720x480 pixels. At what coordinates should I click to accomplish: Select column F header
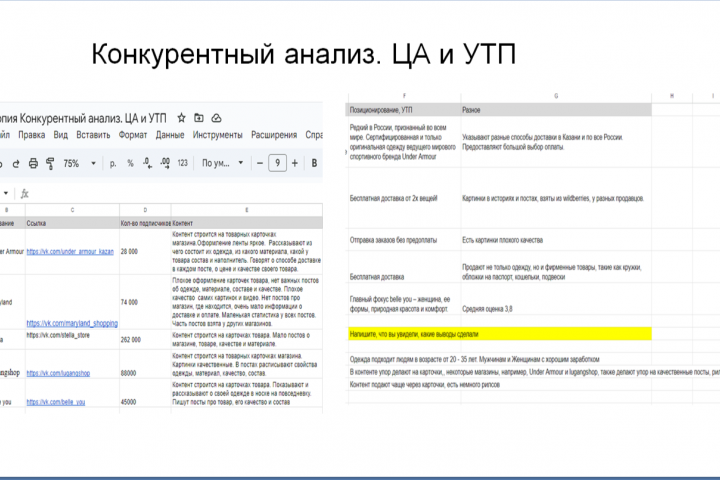coord(404,96)
